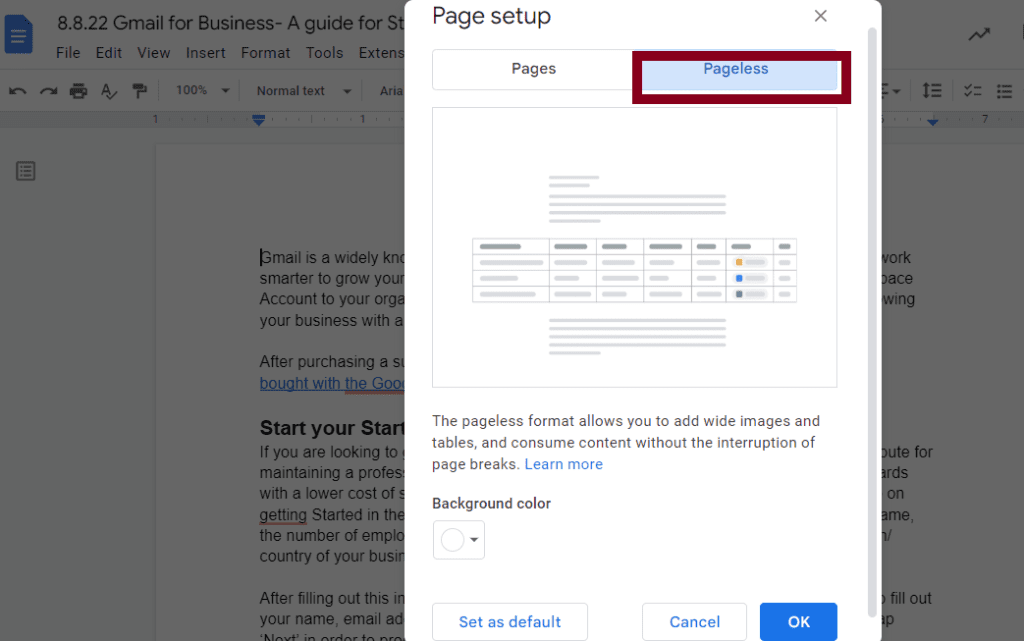This screenshot has height=641, width=1024.
Task: Select the Paint format roller icon
Action: [140, 91]
